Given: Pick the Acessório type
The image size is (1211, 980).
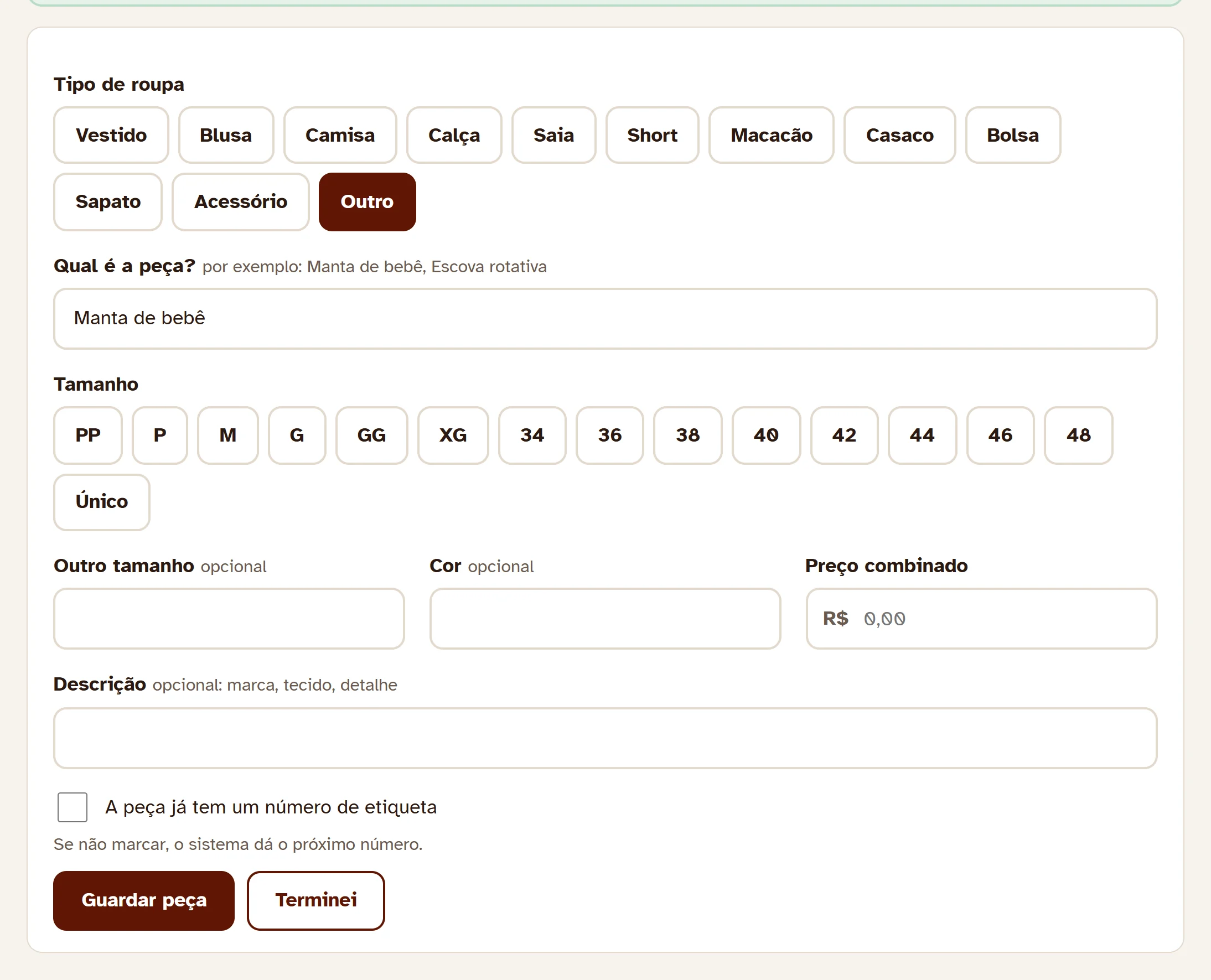Looking at the screenshot, I should click(241, 202).
